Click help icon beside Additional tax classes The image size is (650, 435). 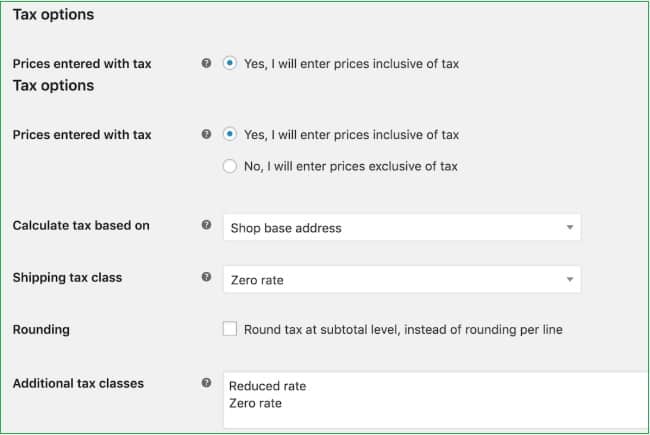click(x=206, y=383)
